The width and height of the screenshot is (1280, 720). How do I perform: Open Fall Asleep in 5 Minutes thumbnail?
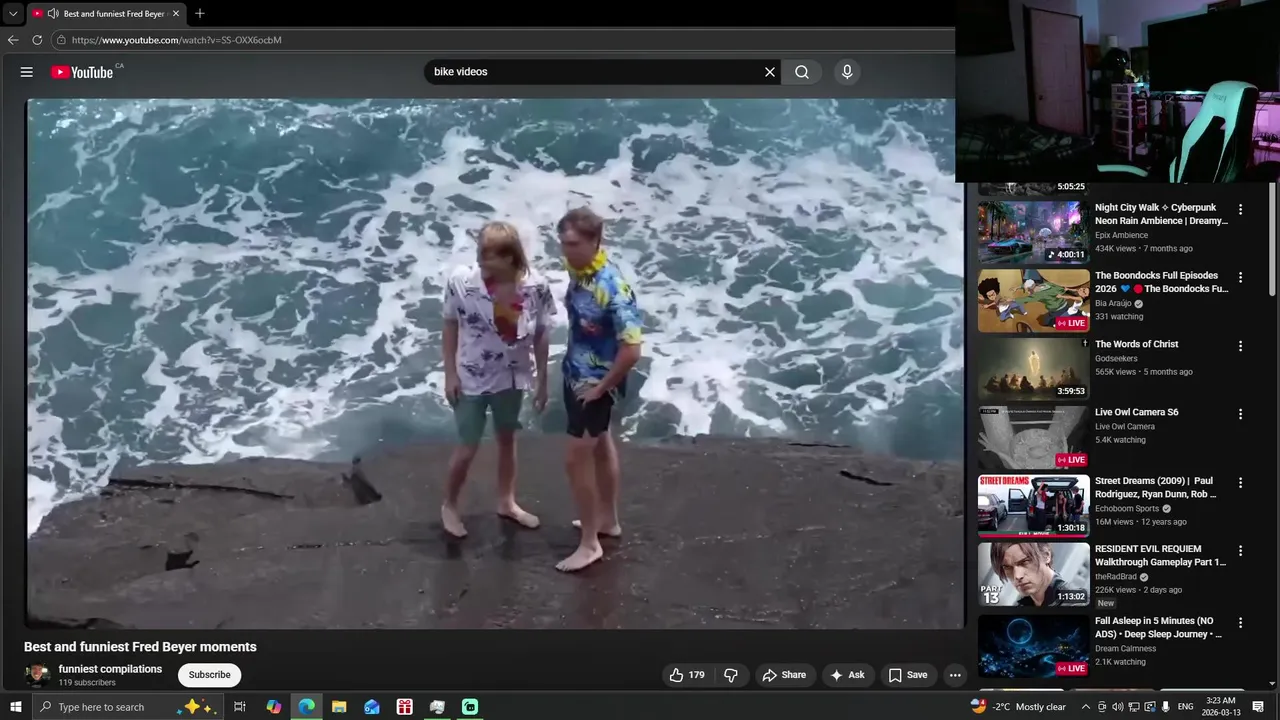click(x=1034, y=646)
